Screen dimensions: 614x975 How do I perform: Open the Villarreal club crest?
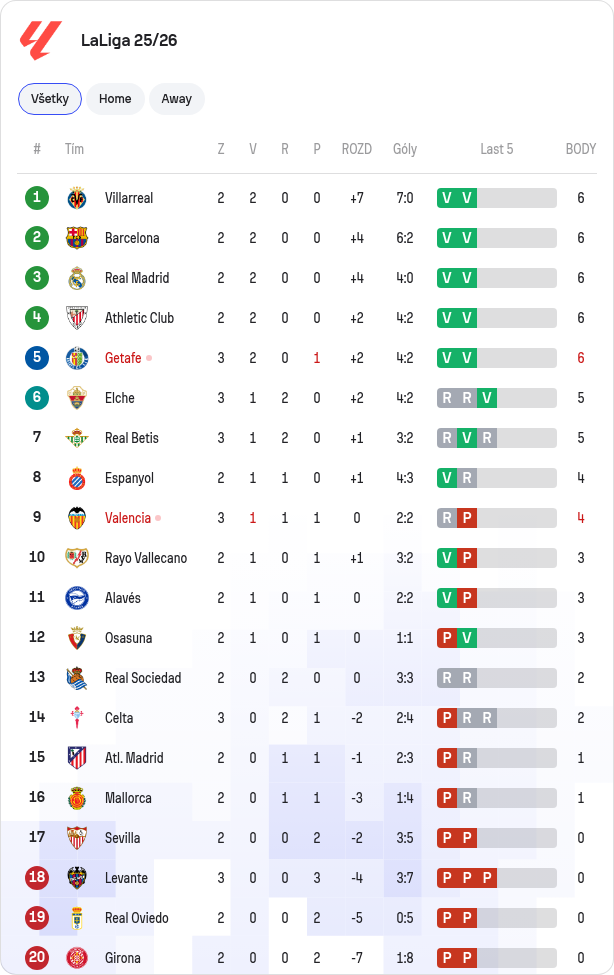[77, 198]
